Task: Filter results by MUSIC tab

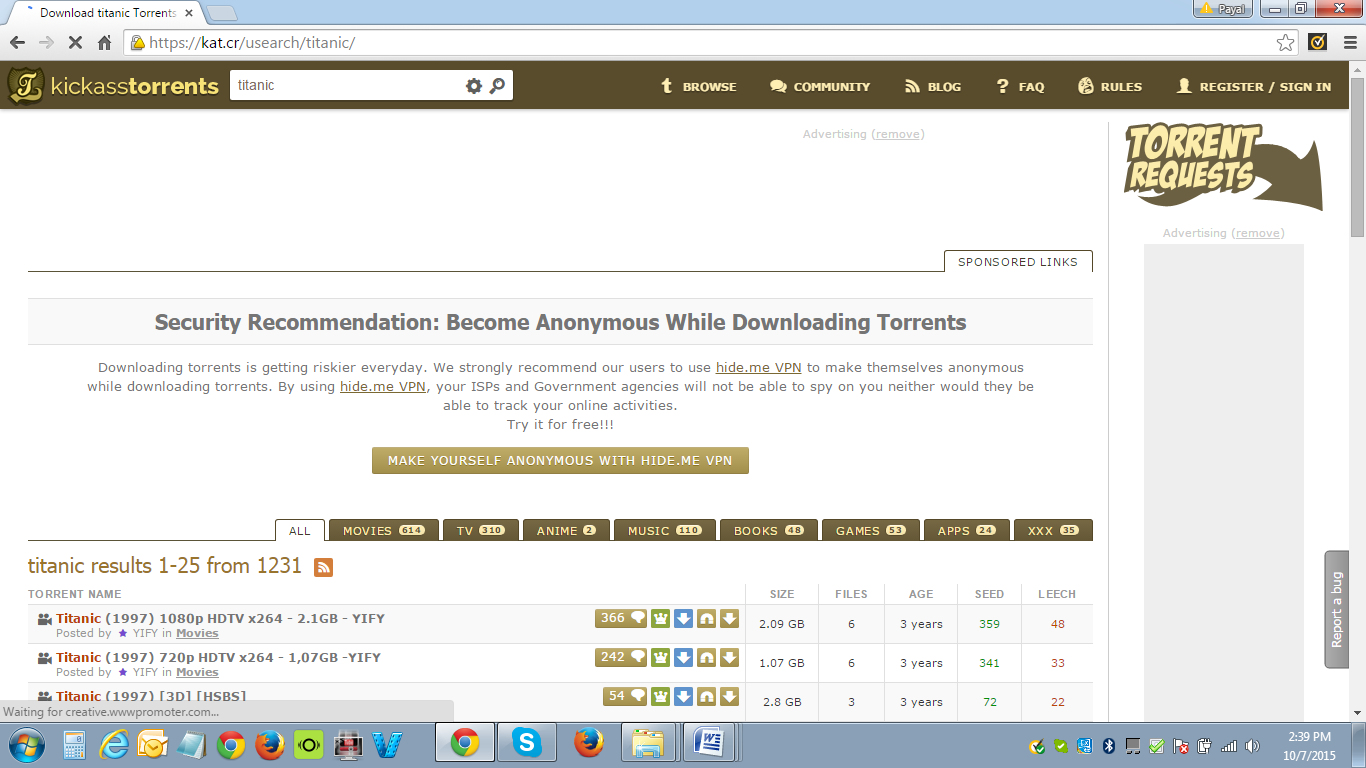Action: [665, 531]
